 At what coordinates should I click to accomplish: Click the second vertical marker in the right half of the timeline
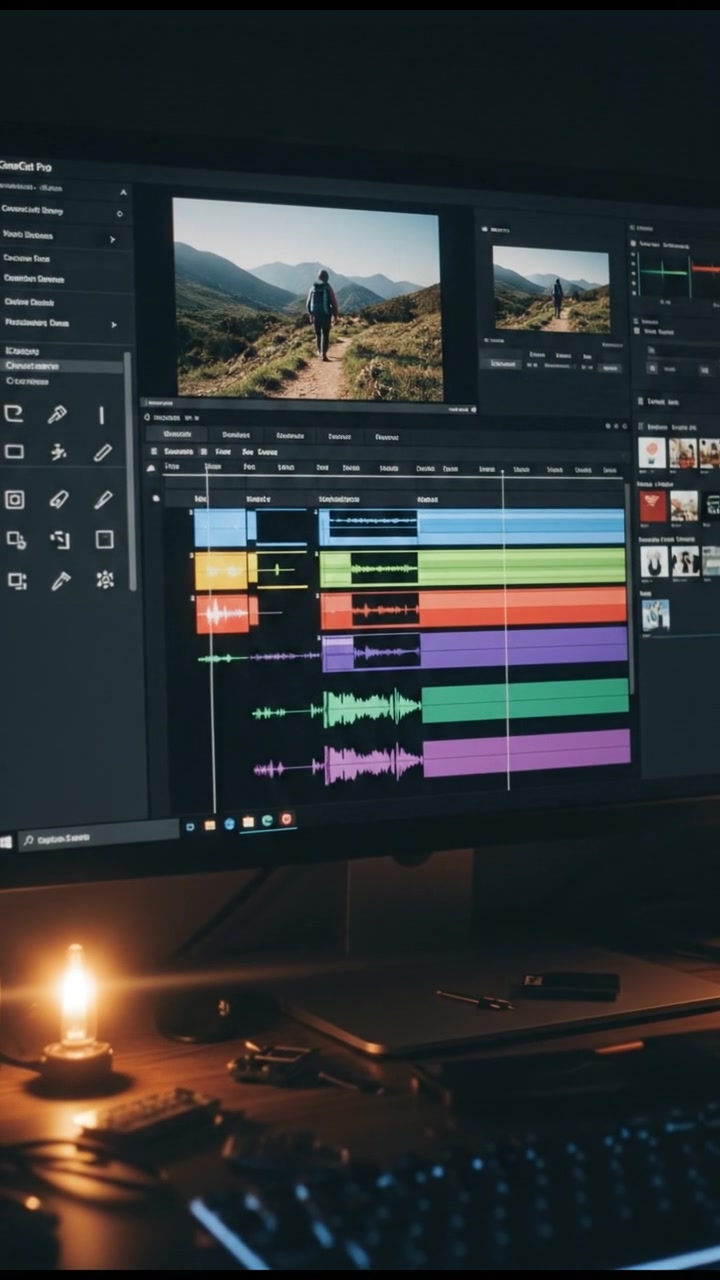point(505,630)
